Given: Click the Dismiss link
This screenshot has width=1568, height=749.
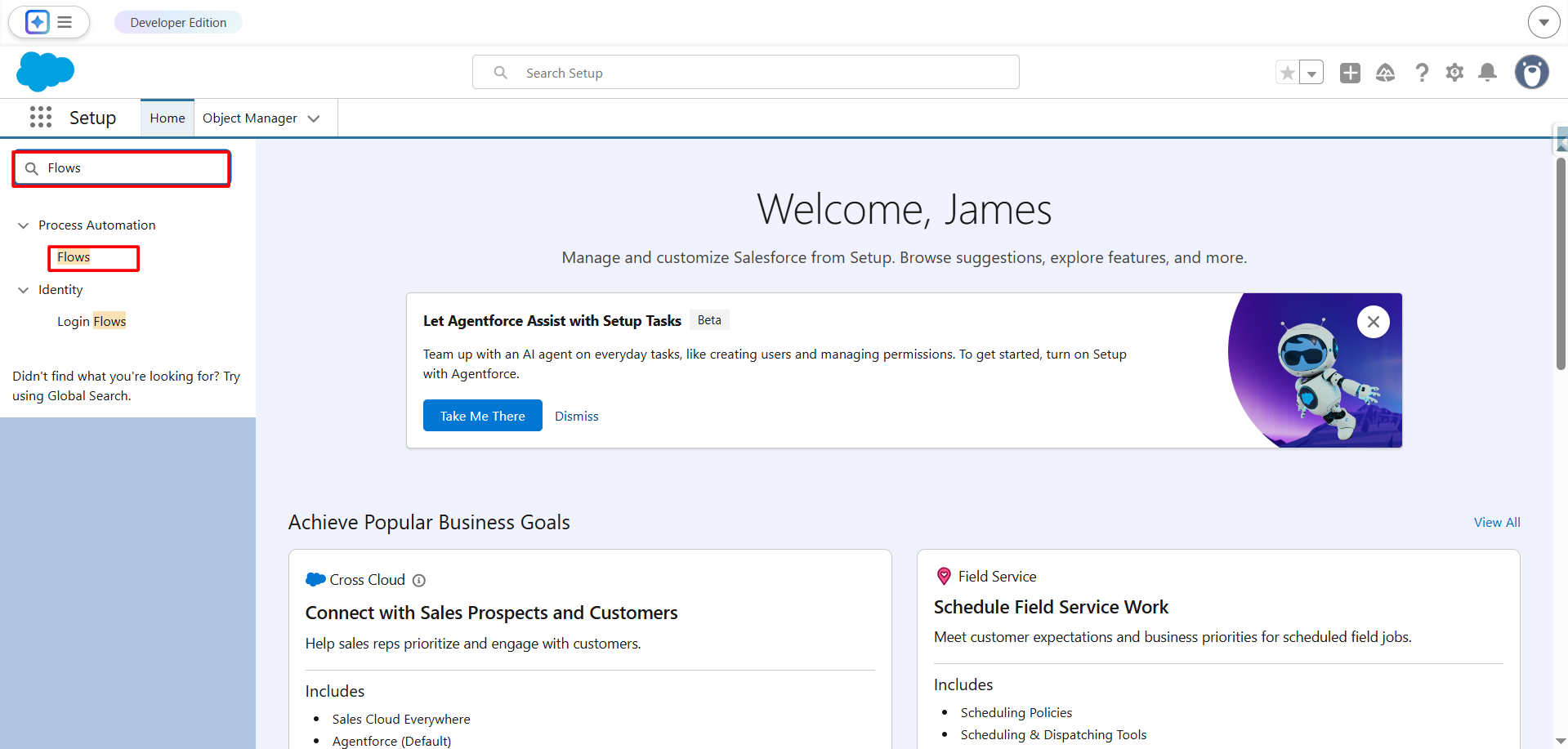Looking at the screenshot, I should coord(576,416).
